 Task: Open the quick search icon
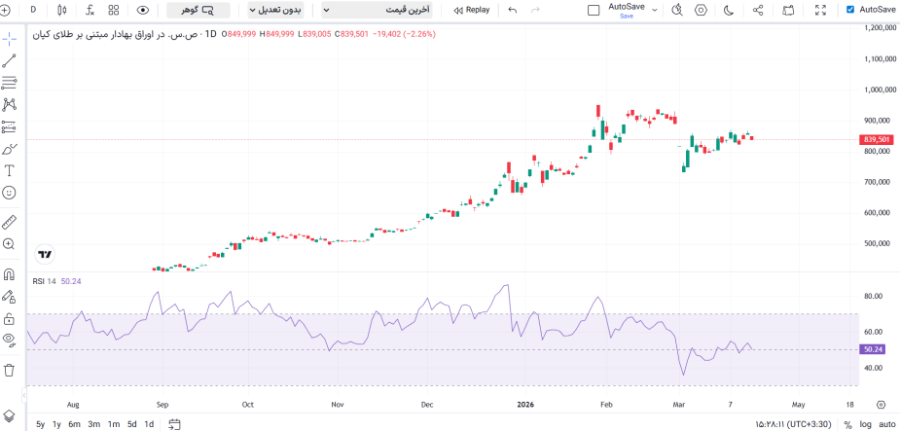tap(678, 10)
